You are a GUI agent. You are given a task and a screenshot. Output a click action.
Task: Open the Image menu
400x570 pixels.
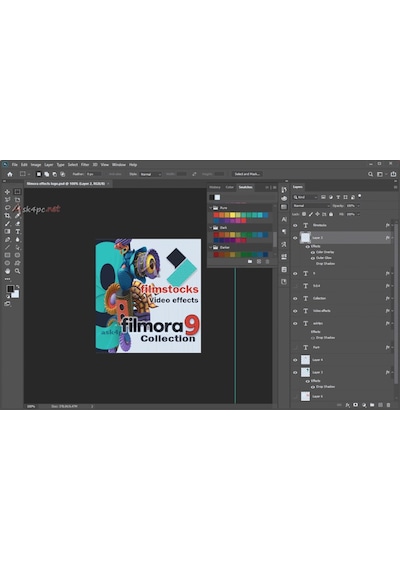point(36,165)
